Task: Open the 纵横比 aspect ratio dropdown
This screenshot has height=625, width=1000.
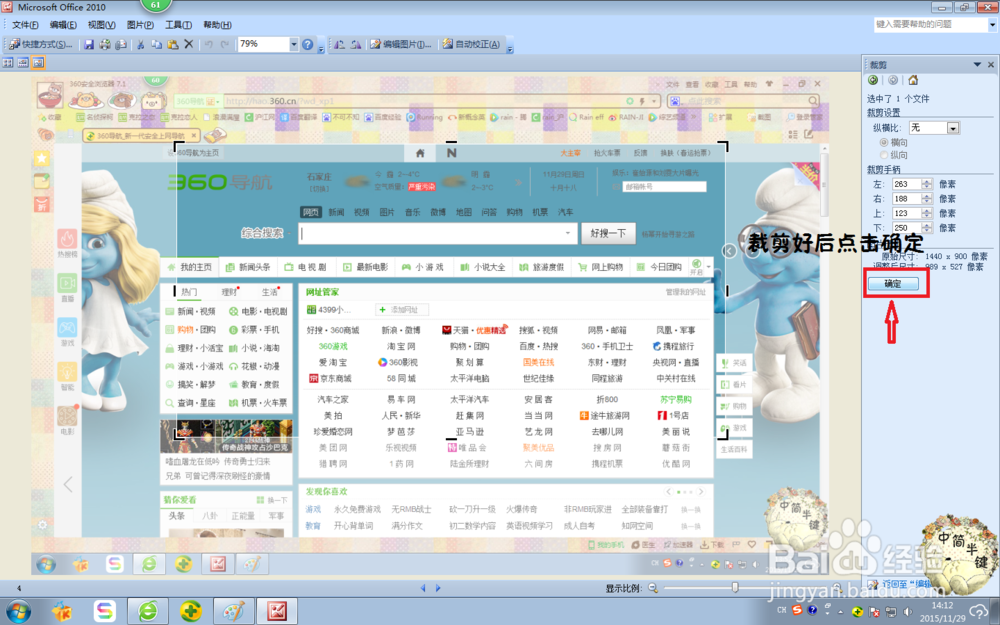Action: [953, 128]
